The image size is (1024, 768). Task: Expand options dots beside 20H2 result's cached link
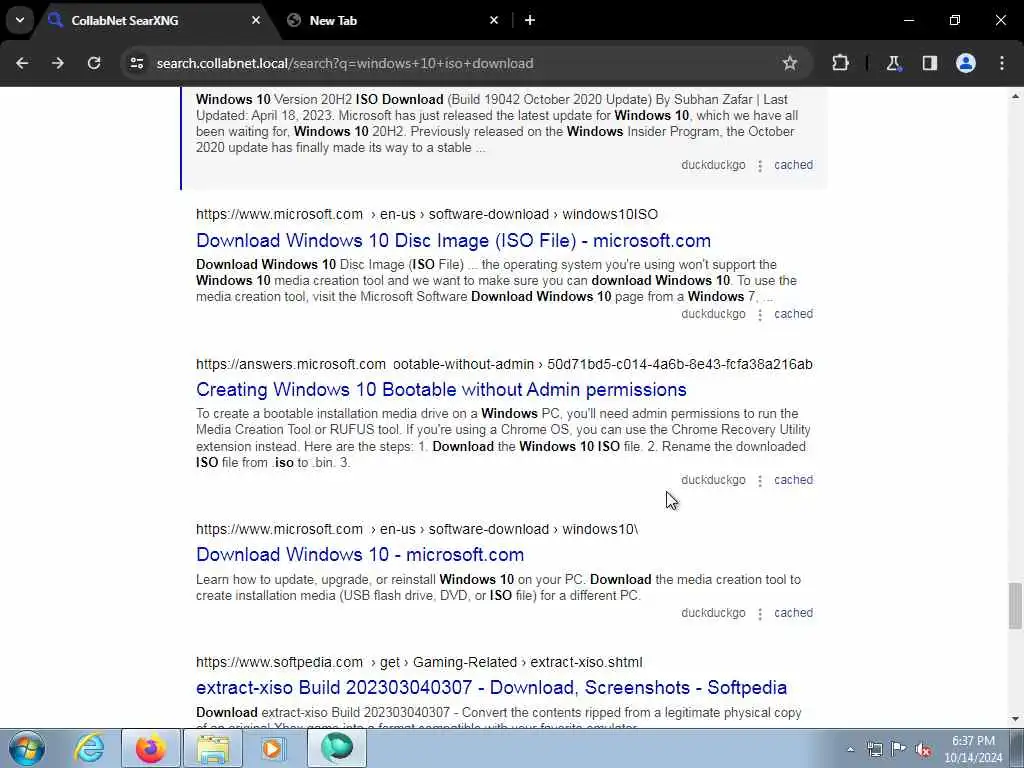(760, 166)
